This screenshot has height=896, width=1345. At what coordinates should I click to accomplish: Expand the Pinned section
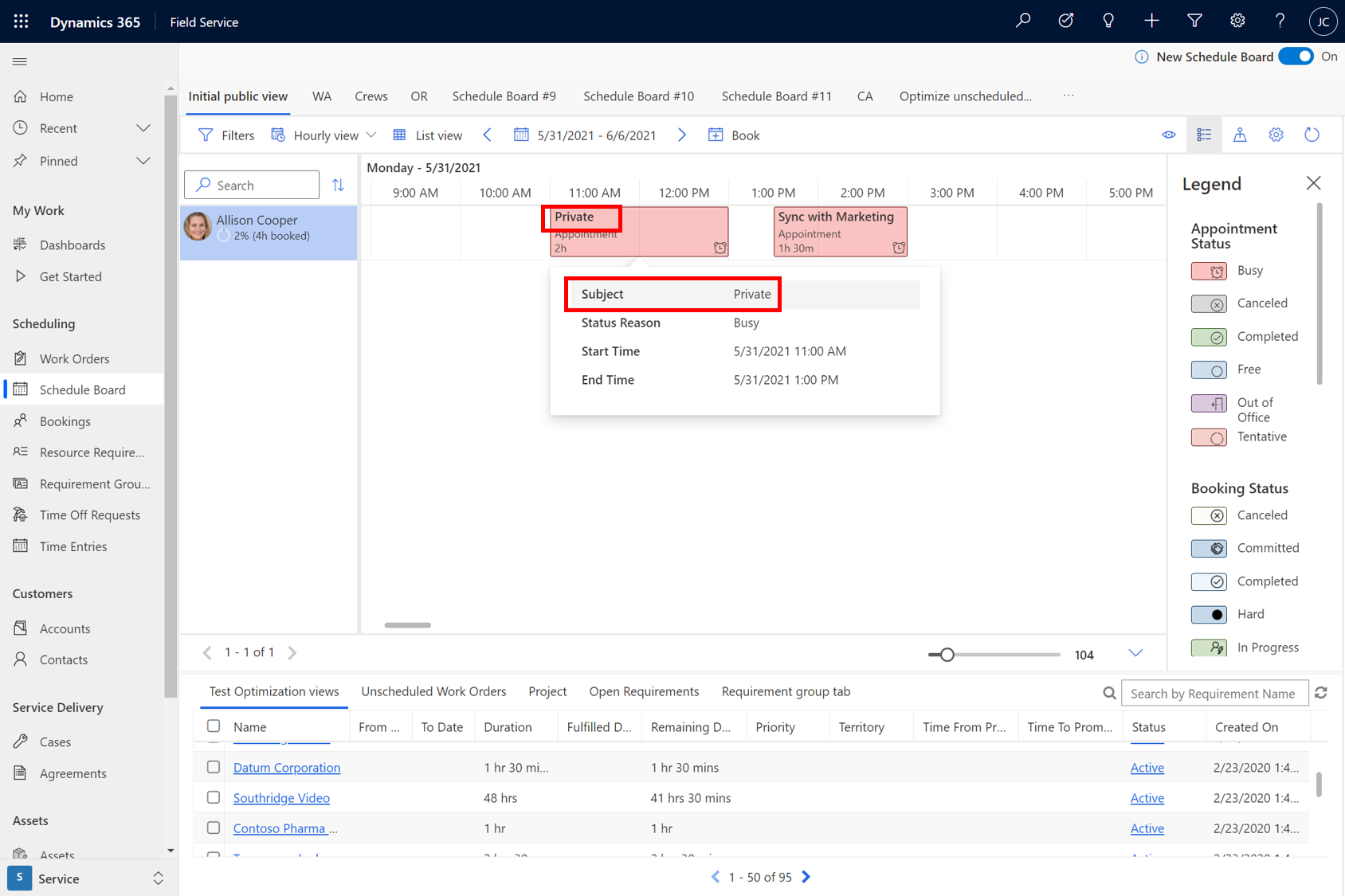click(x=143, y=161)
